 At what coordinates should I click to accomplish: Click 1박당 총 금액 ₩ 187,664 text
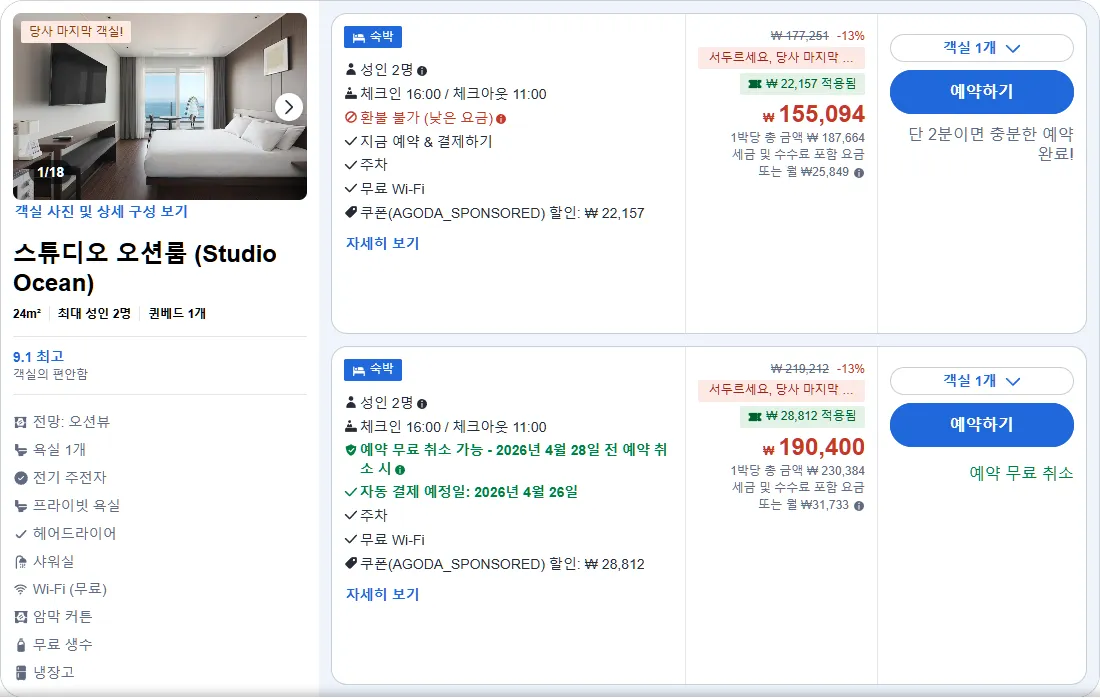pos(798,138)
